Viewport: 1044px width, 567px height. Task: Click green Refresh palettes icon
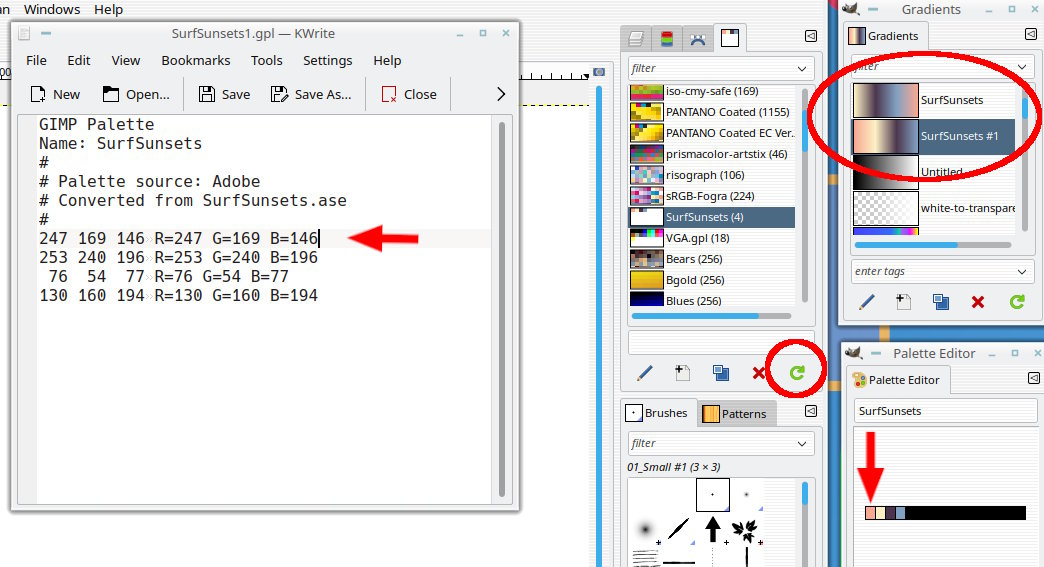tap(797, 373)
